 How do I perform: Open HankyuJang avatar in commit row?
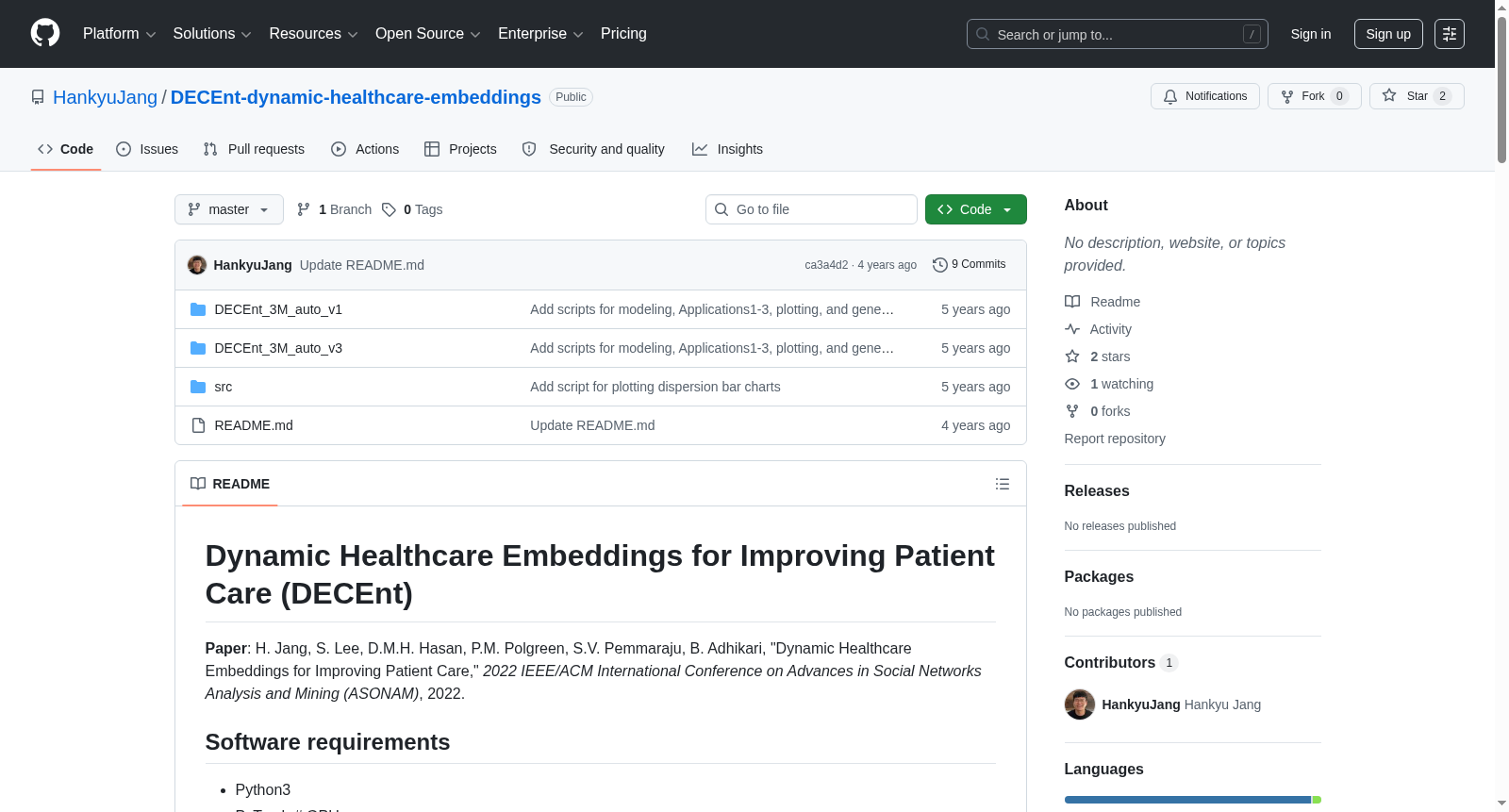point(197,265)
